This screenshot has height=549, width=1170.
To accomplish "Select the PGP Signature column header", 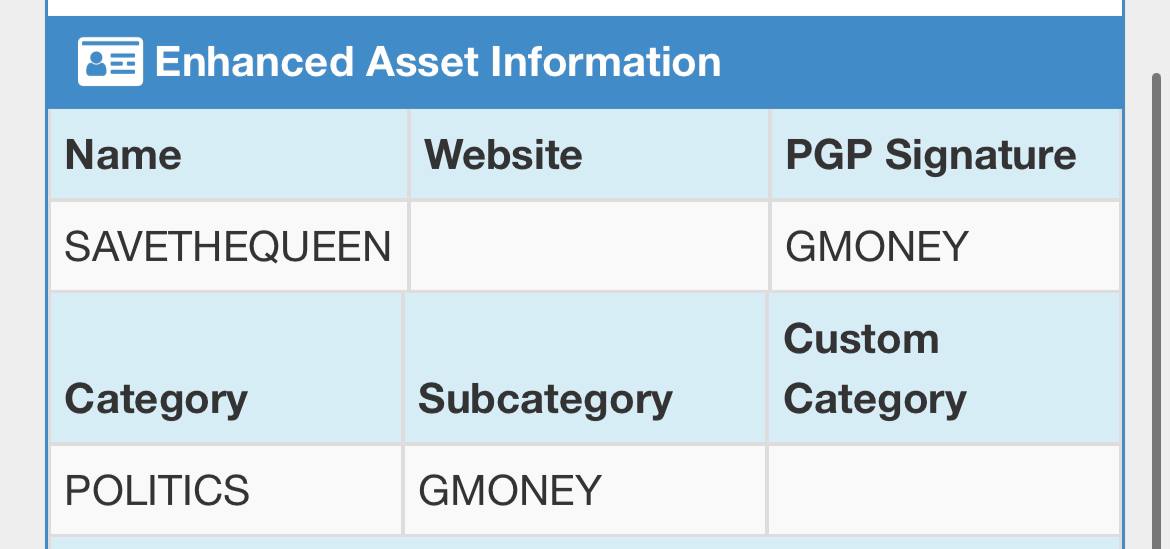I will point(945,154).
